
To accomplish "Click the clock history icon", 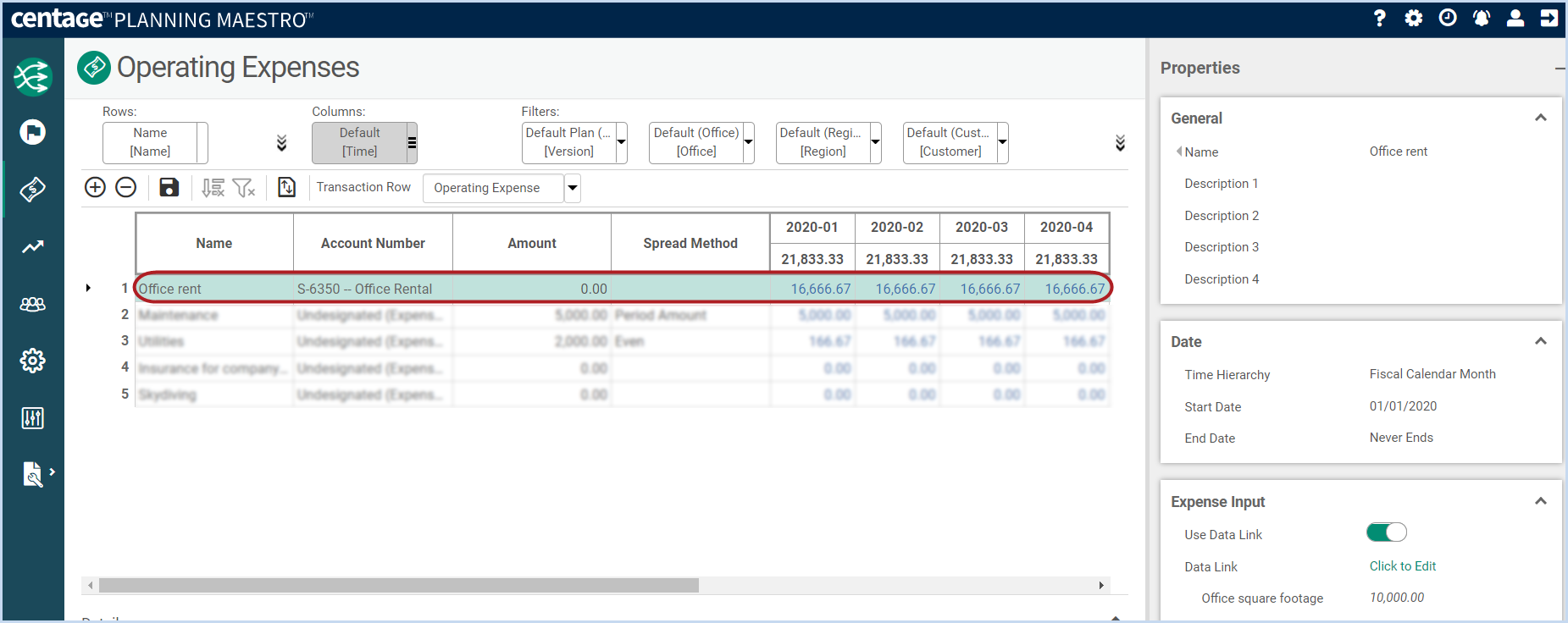I will (1448, 18).
